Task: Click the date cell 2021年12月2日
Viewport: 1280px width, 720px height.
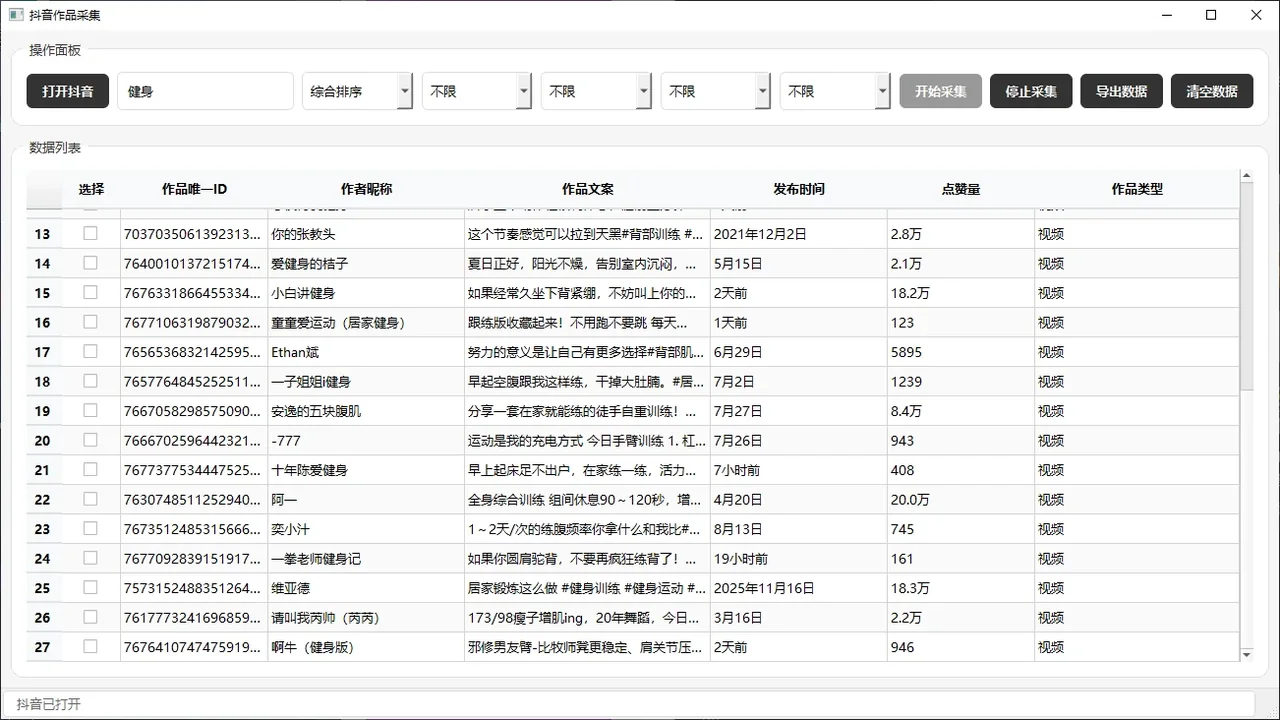Action: 798,234
